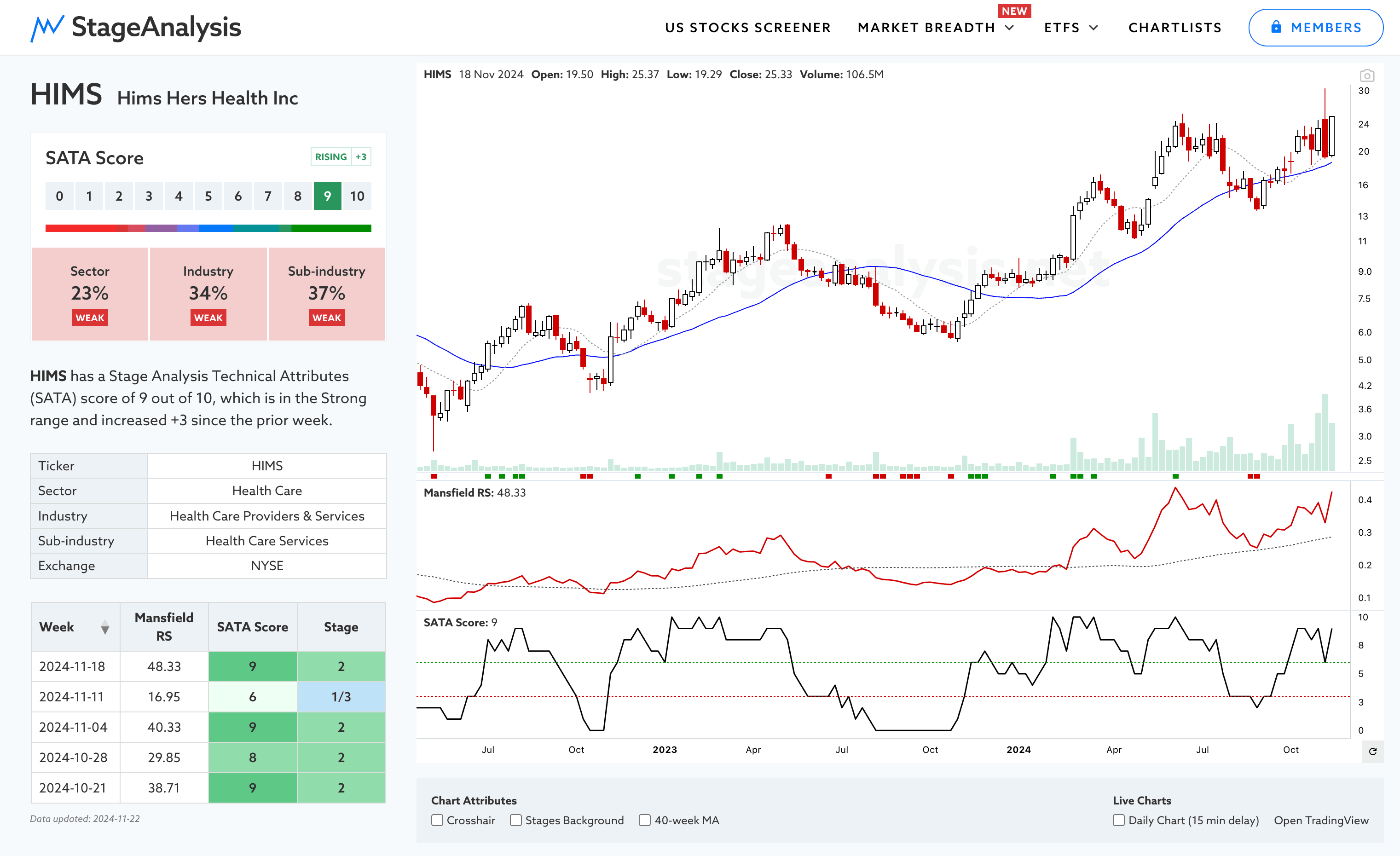Viewport: 1400px width, 856px height.
Task: Open US Stocks Screener menu
Action: pos(748,28)
